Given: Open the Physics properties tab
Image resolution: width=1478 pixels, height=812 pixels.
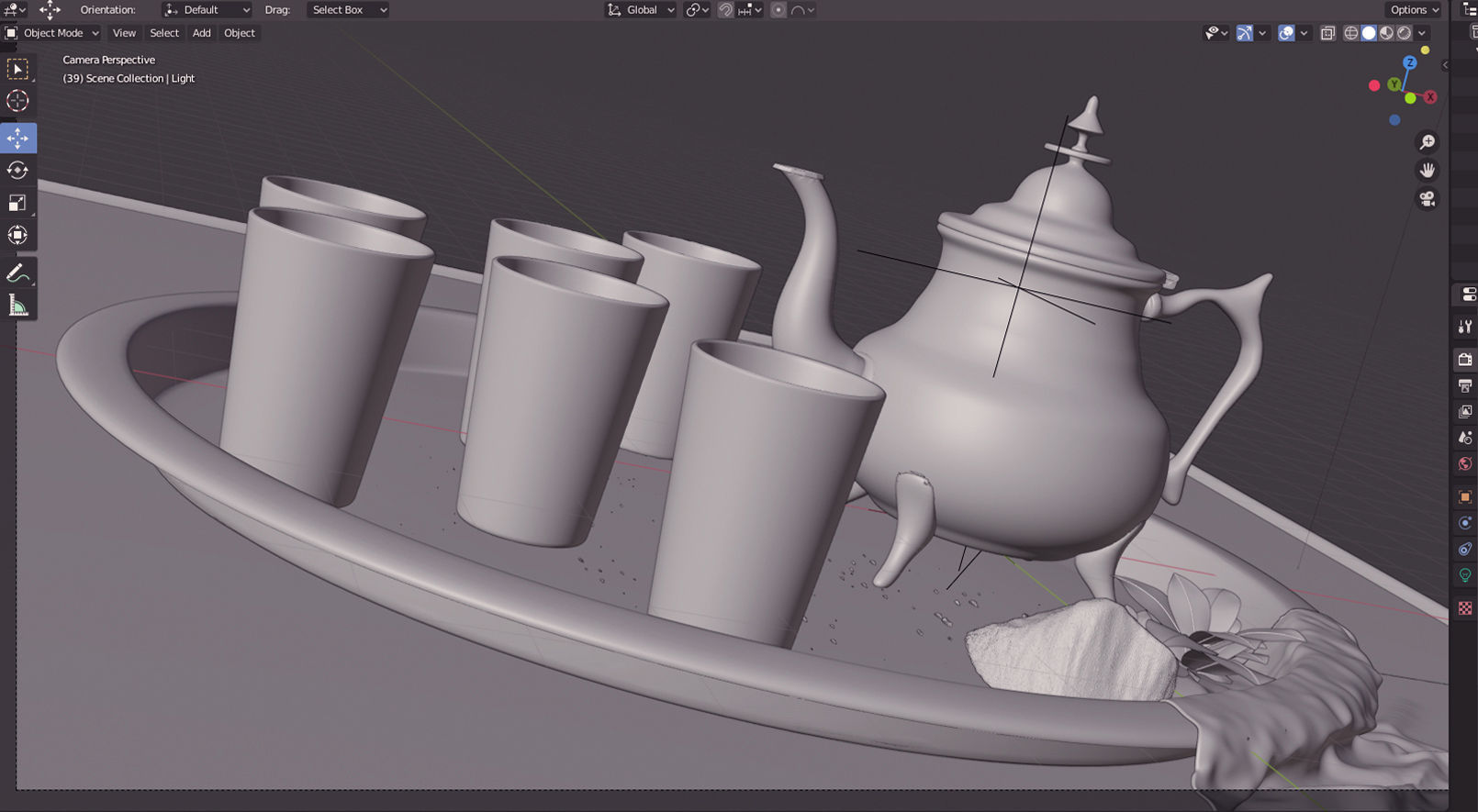Looking at the screenshot, I should point(1465,523).
